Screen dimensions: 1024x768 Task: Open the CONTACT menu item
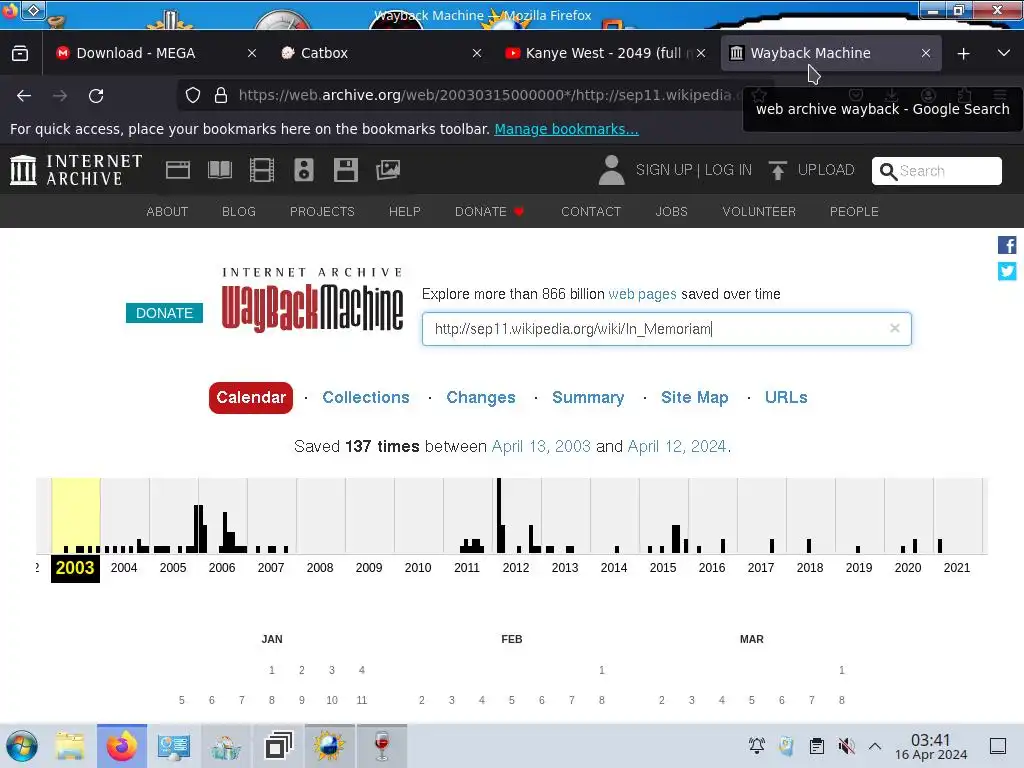(591, 212)
